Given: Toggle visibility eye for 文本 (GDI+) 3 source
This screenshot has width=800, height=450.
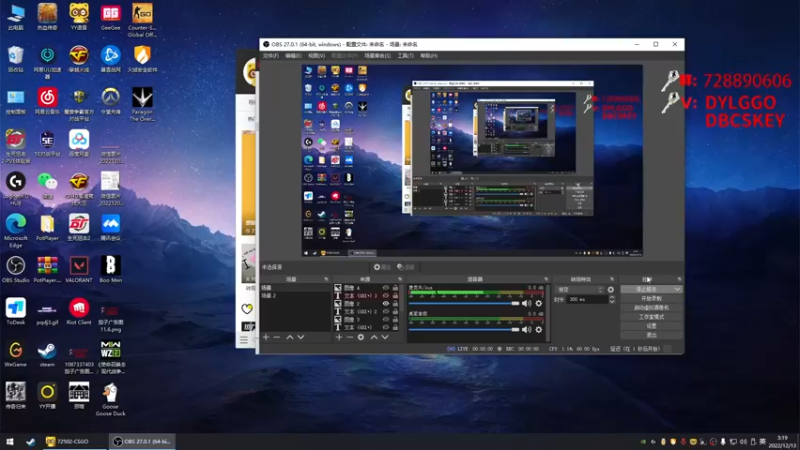Looking at the screenshot, I should [x=386, y=295].
